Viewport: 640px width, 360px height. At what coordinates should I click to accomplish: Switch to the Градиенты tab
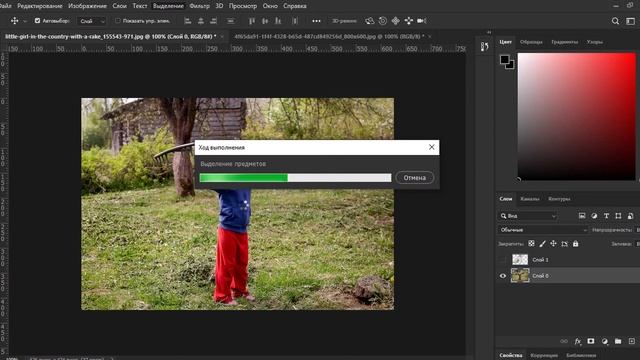pos(564,42)
